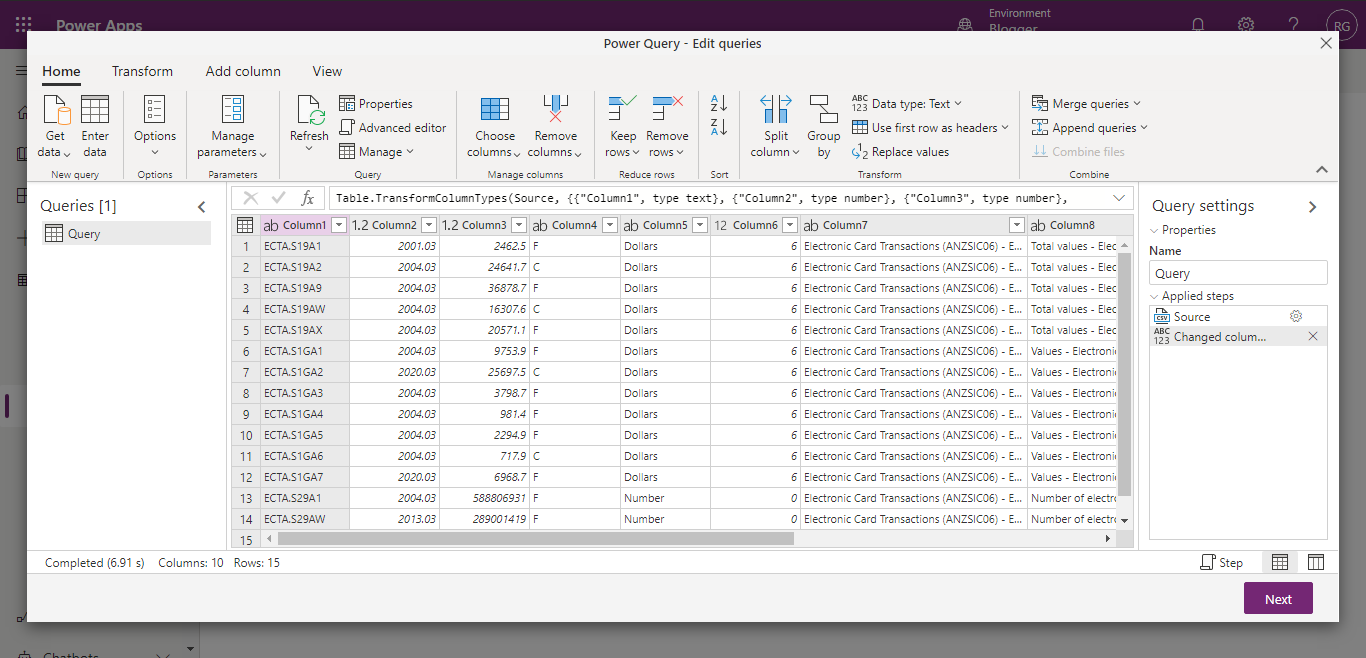Open Column3 filter dropdown

tap(520, 225)
